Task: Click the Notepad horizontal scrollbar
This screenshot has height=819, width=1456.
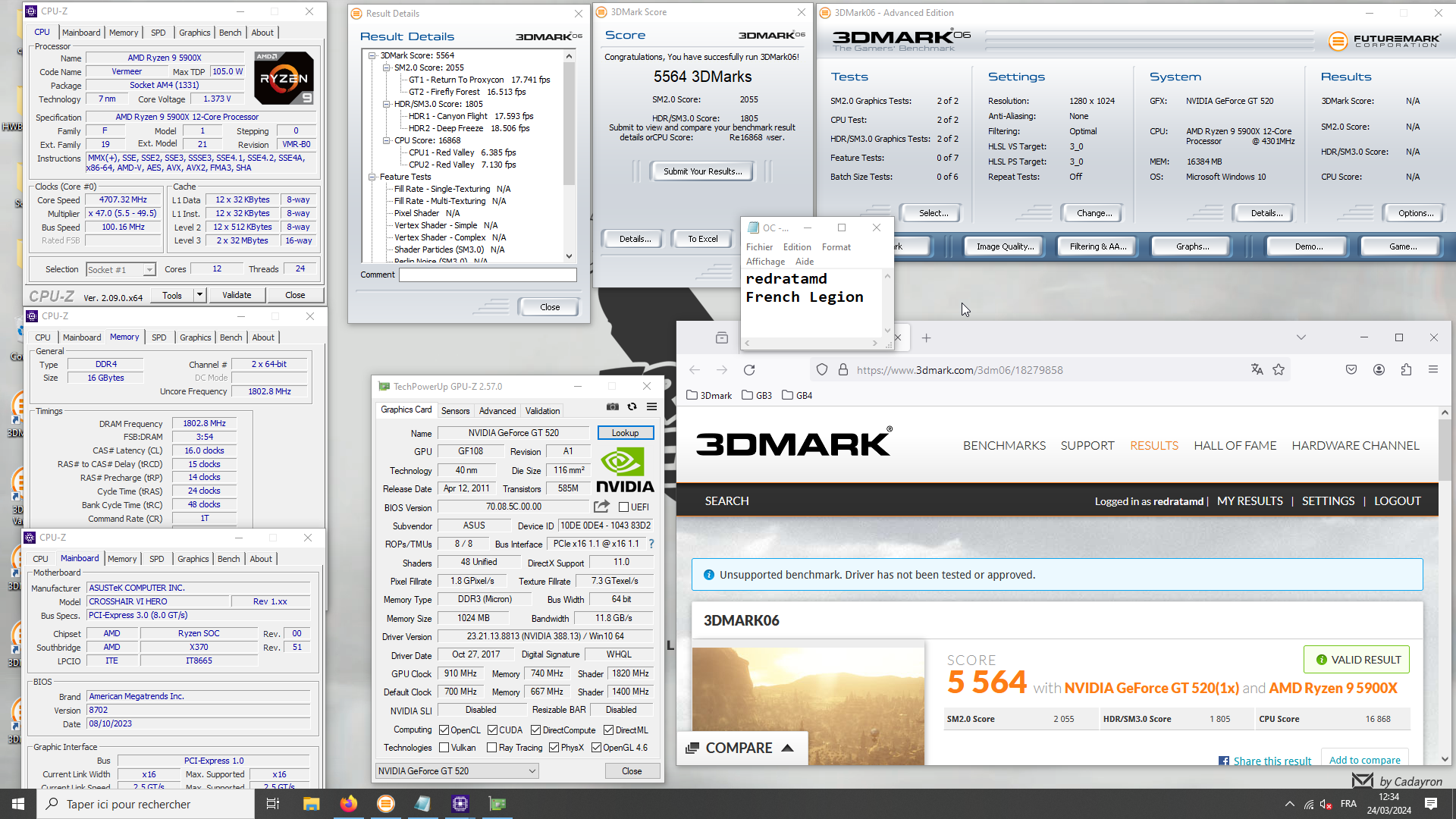Action: pos(811,344)
